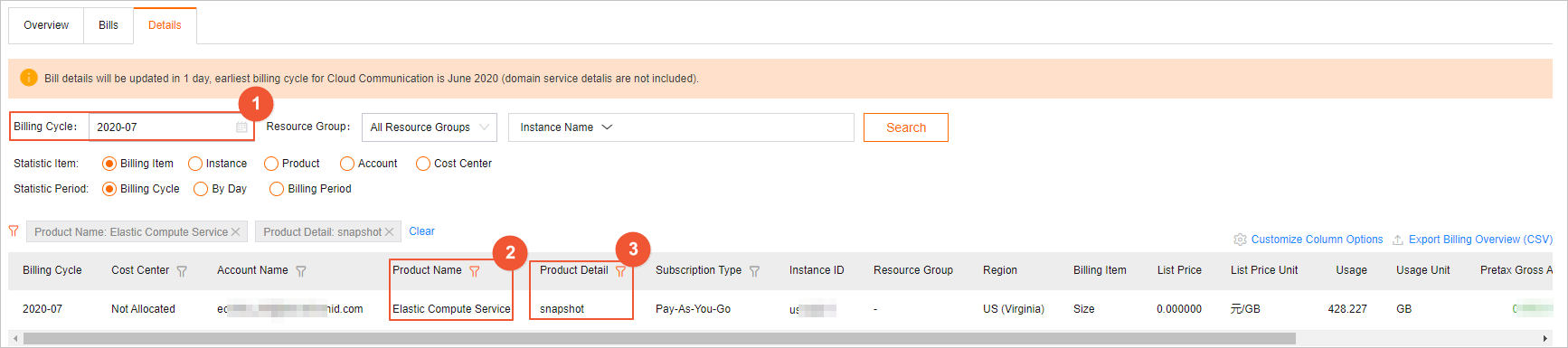Open the Billing Cycle calendar icon
The width and height of the screenshot is (1568, 348).
[241, 127]
